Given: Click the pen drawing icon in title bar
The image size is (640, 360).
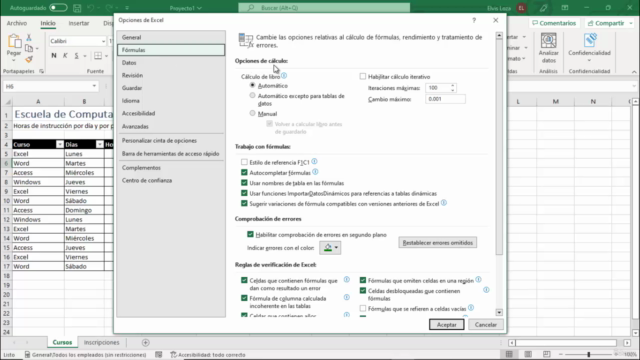Looking at the screenshot, I should tap(543, 8).
